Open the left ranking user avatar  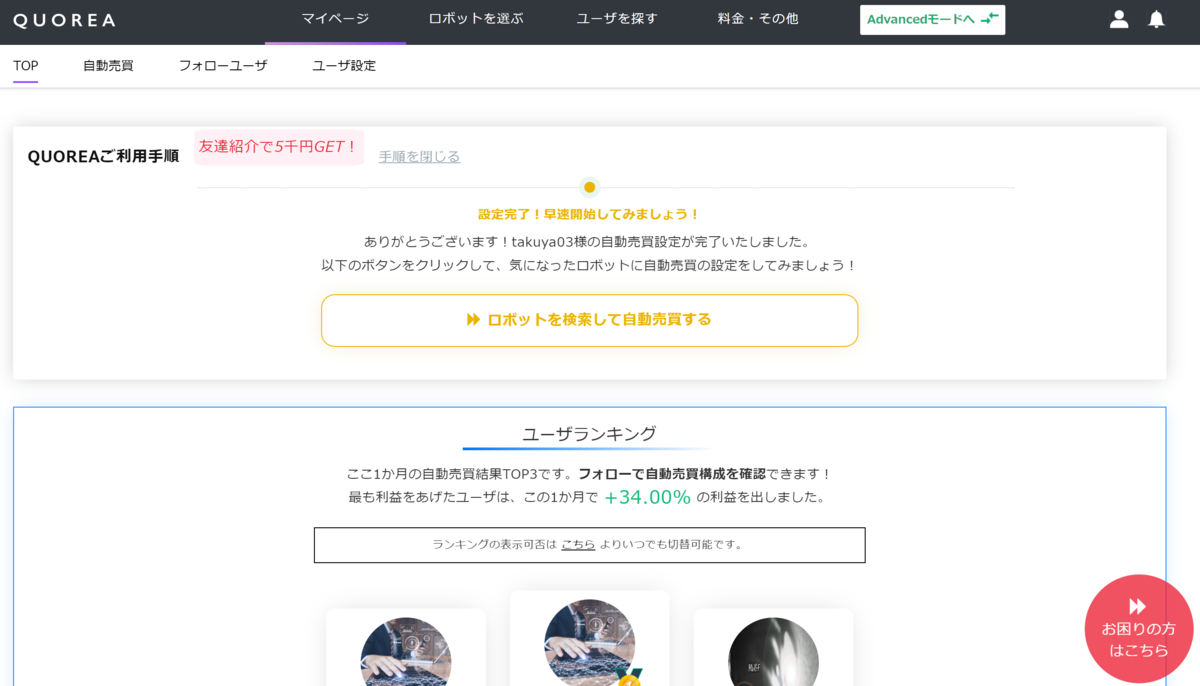point(406,651)
